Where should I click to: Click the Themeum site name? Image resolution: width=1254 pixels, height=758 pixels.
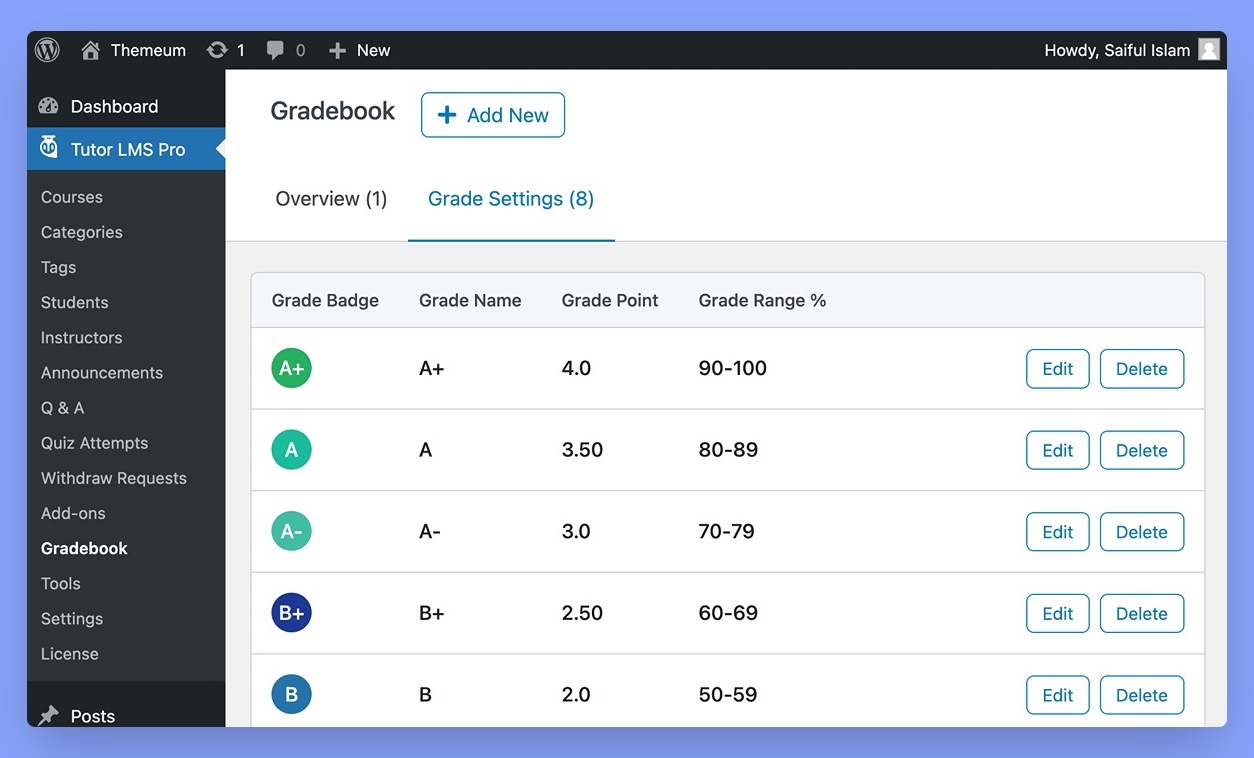[148, 50]
